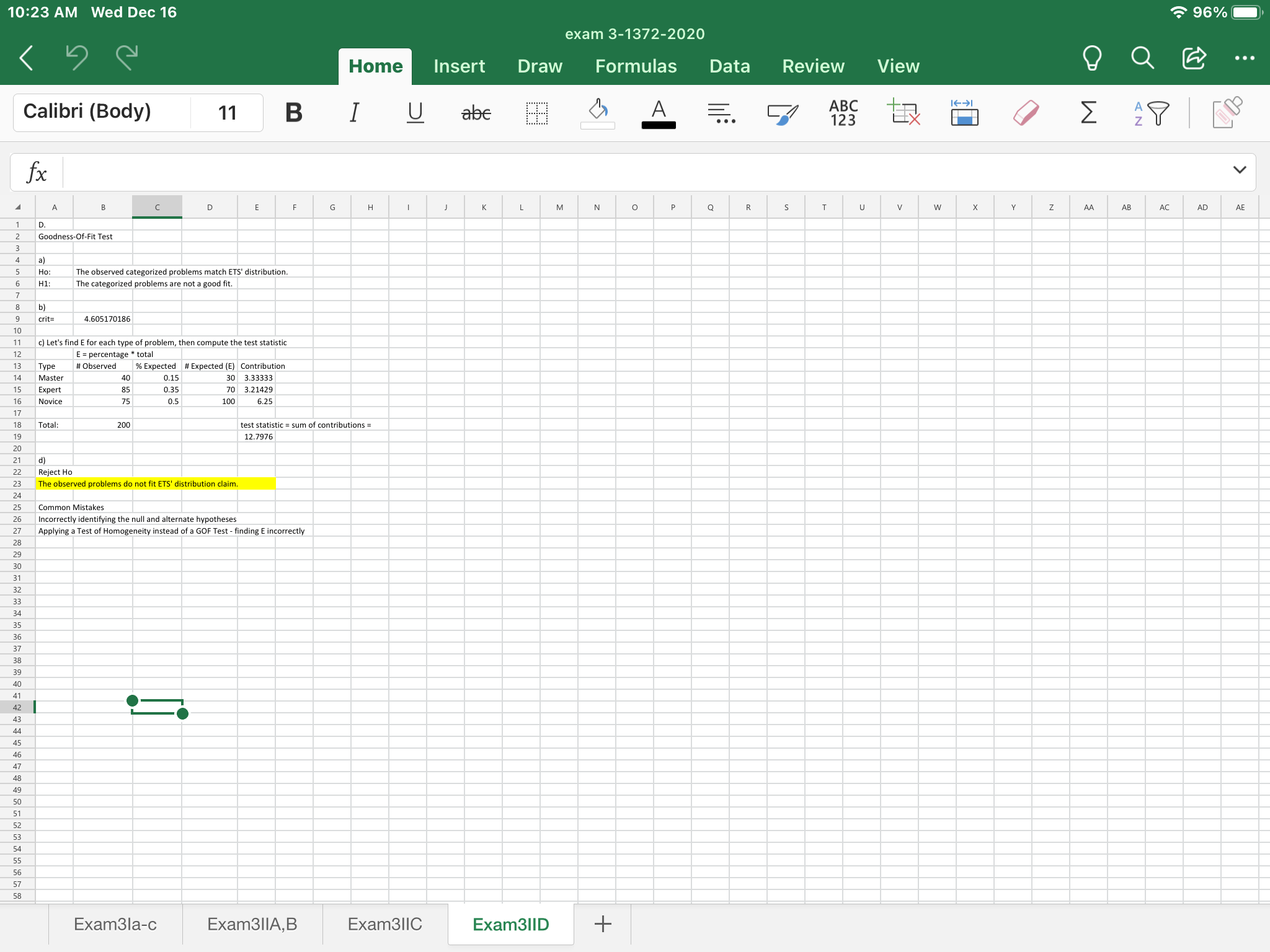Open the text alignment options
The height and width of the screenshot is (952, 1270).
coord(721,113)
